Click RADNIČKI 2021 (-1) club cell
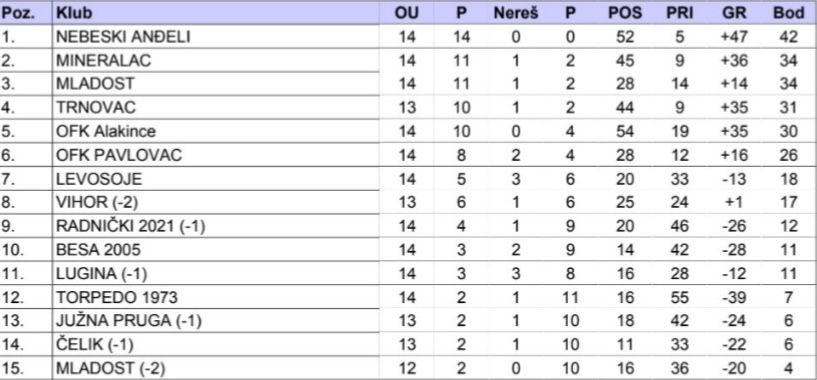 click(x=216, y=226)
